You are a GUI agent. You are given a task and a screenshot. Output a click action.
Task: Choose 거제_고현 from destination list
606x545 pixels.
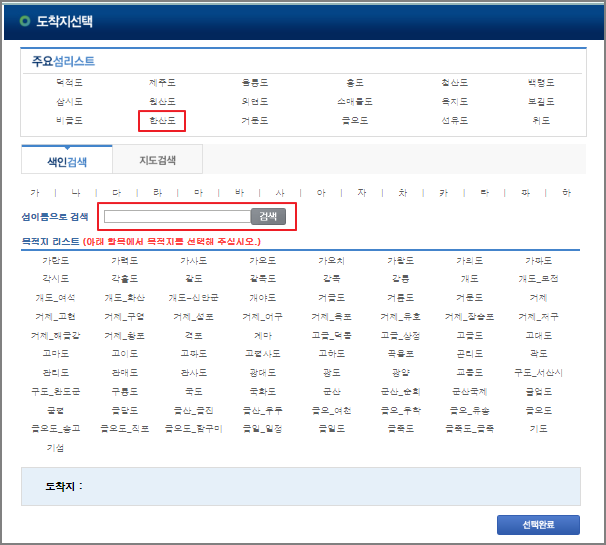pyautogui.click(x=55, y=317)
